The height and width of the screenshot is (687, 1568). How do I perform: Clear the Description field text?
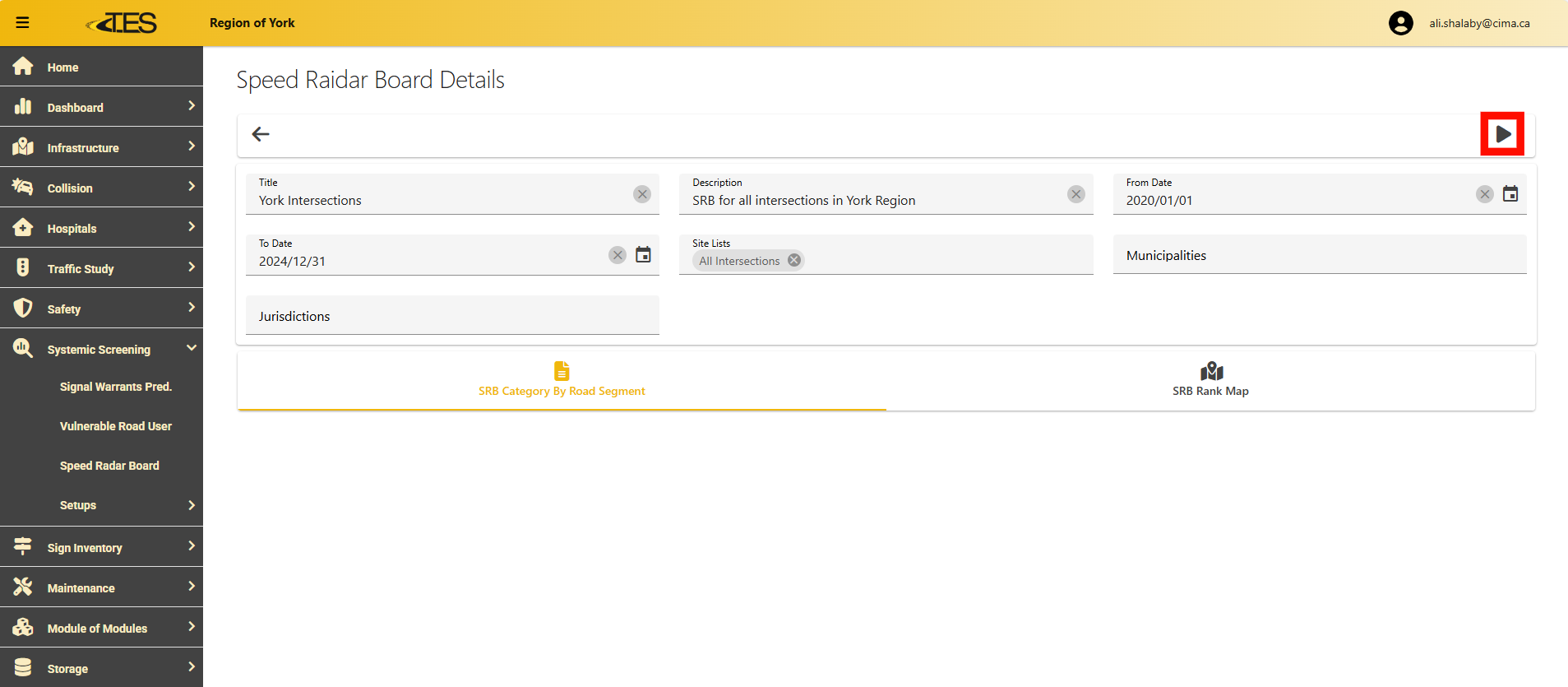coord(1075,194)
